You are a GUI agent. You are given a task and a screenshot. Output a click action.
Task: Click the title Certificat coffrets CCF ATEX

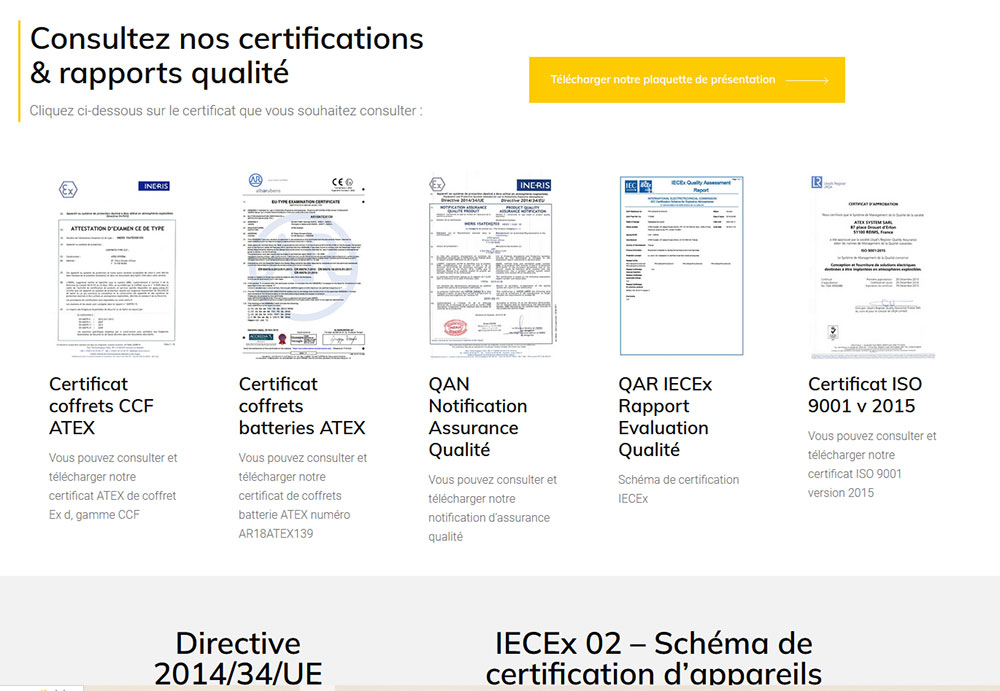tap(101, 406)
